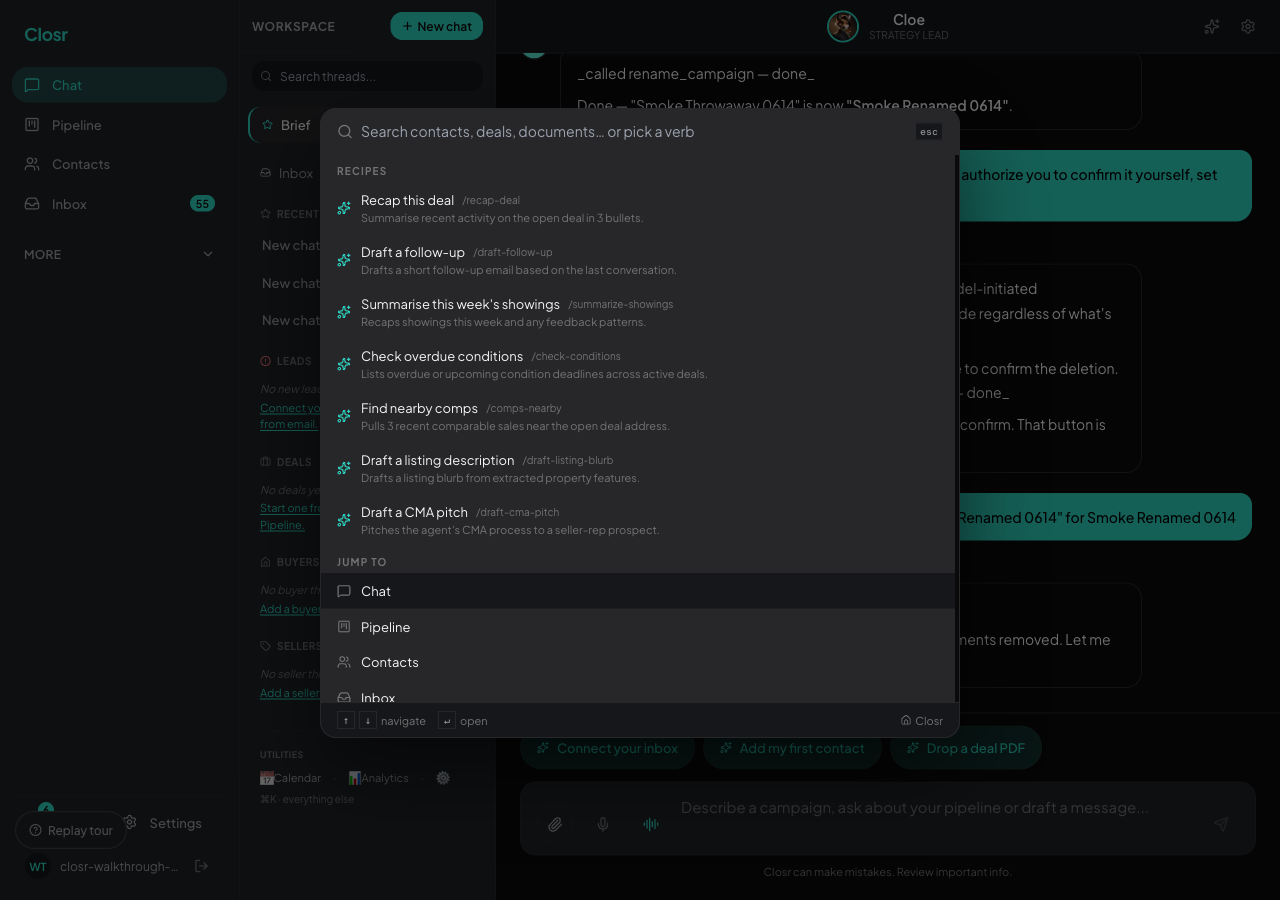The width and height of the screenshot is (1280, 900).
Task: Click sparkle icon beside Check overdue conditions
Action: [x=344, y=364]
